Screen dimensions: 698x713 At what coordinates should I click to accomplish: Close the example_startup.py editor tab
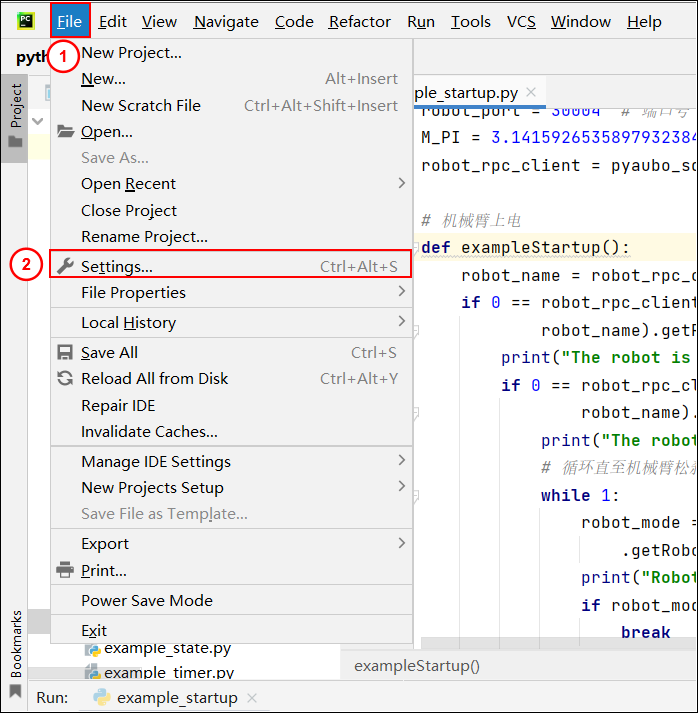point(531,92)
